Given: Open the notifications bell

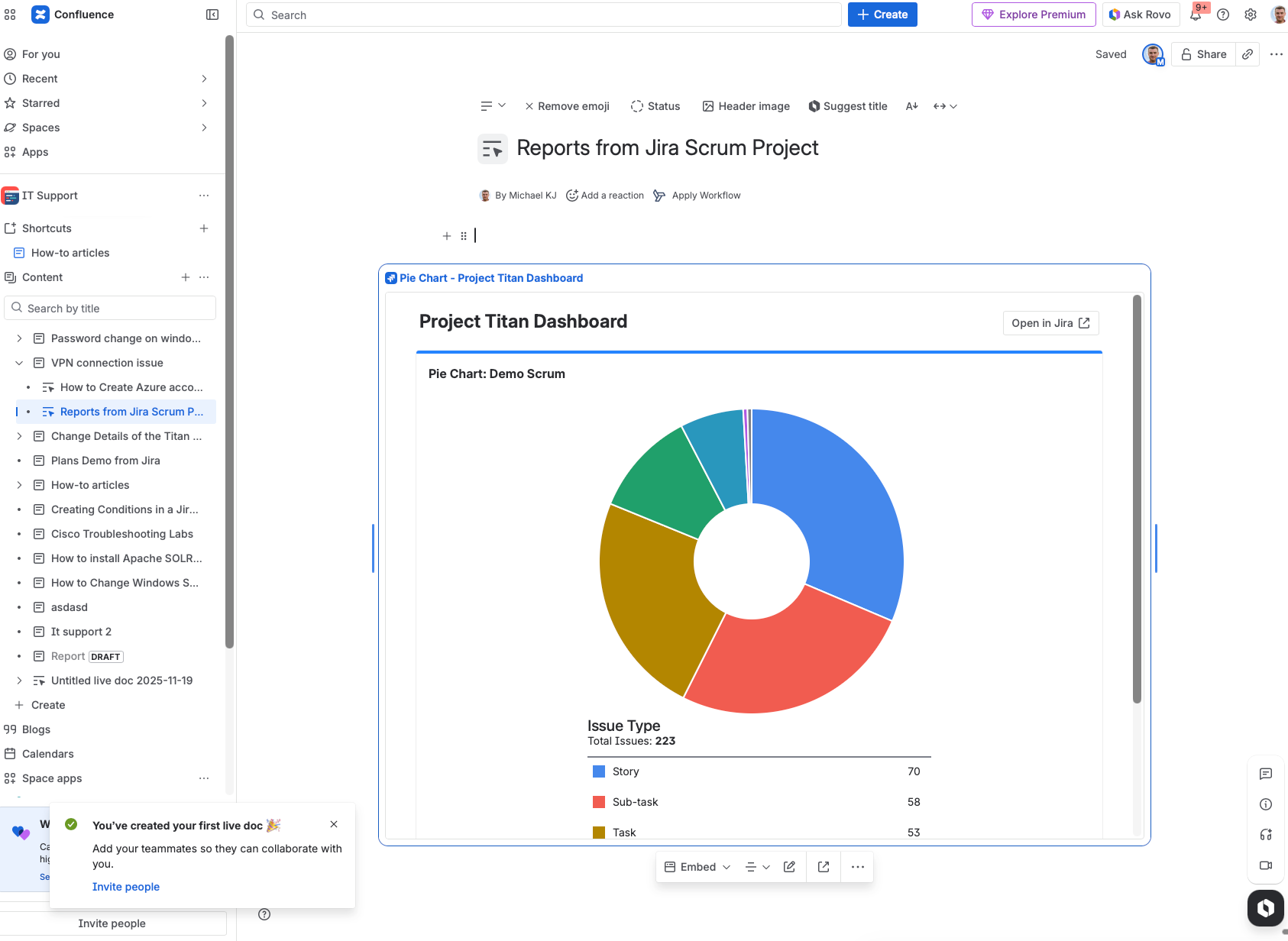Looking at the screenshot, I should [x=1196, y=15].
